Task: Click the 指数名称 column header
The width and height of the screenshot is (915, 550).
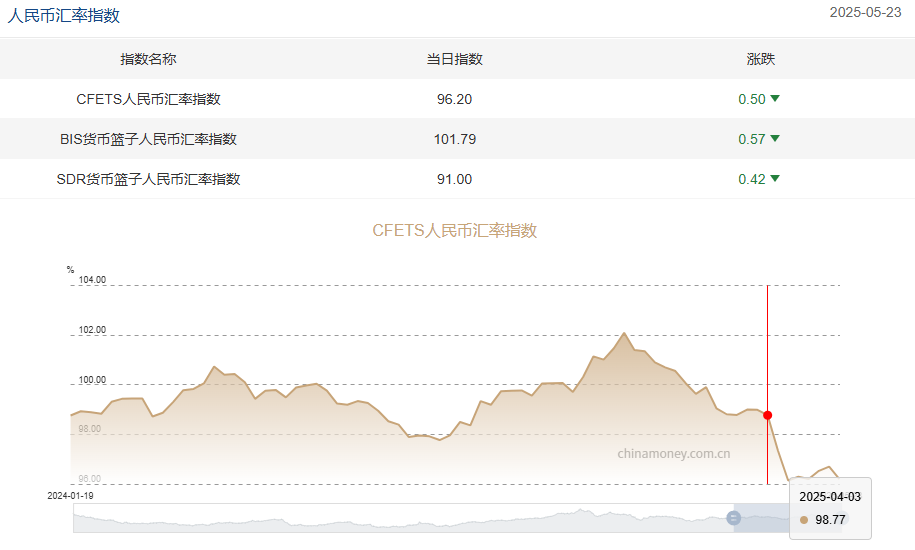Action: 148,59
